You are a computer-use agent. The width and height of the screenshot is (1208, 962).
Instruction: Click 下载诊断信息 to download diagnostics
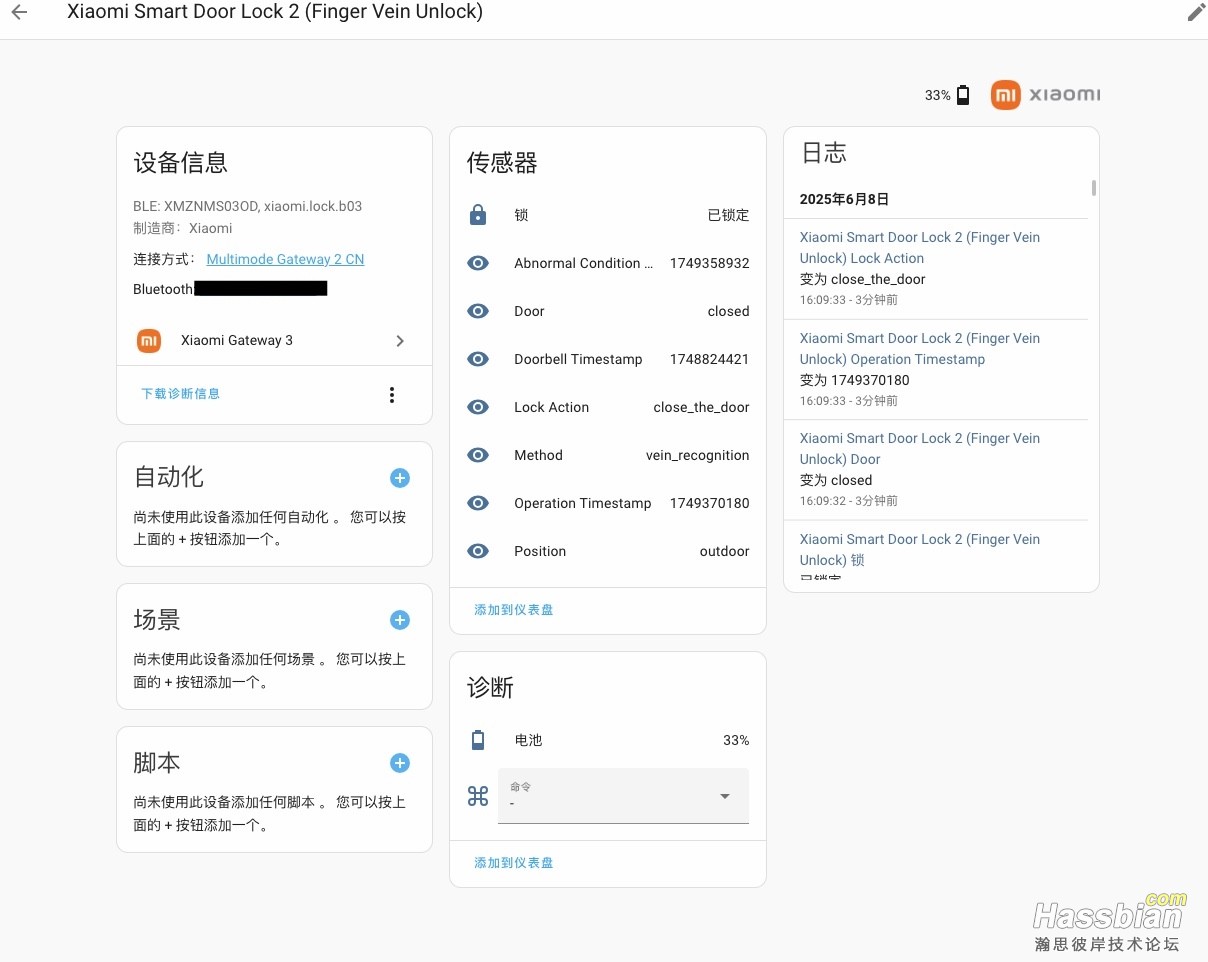180,394
